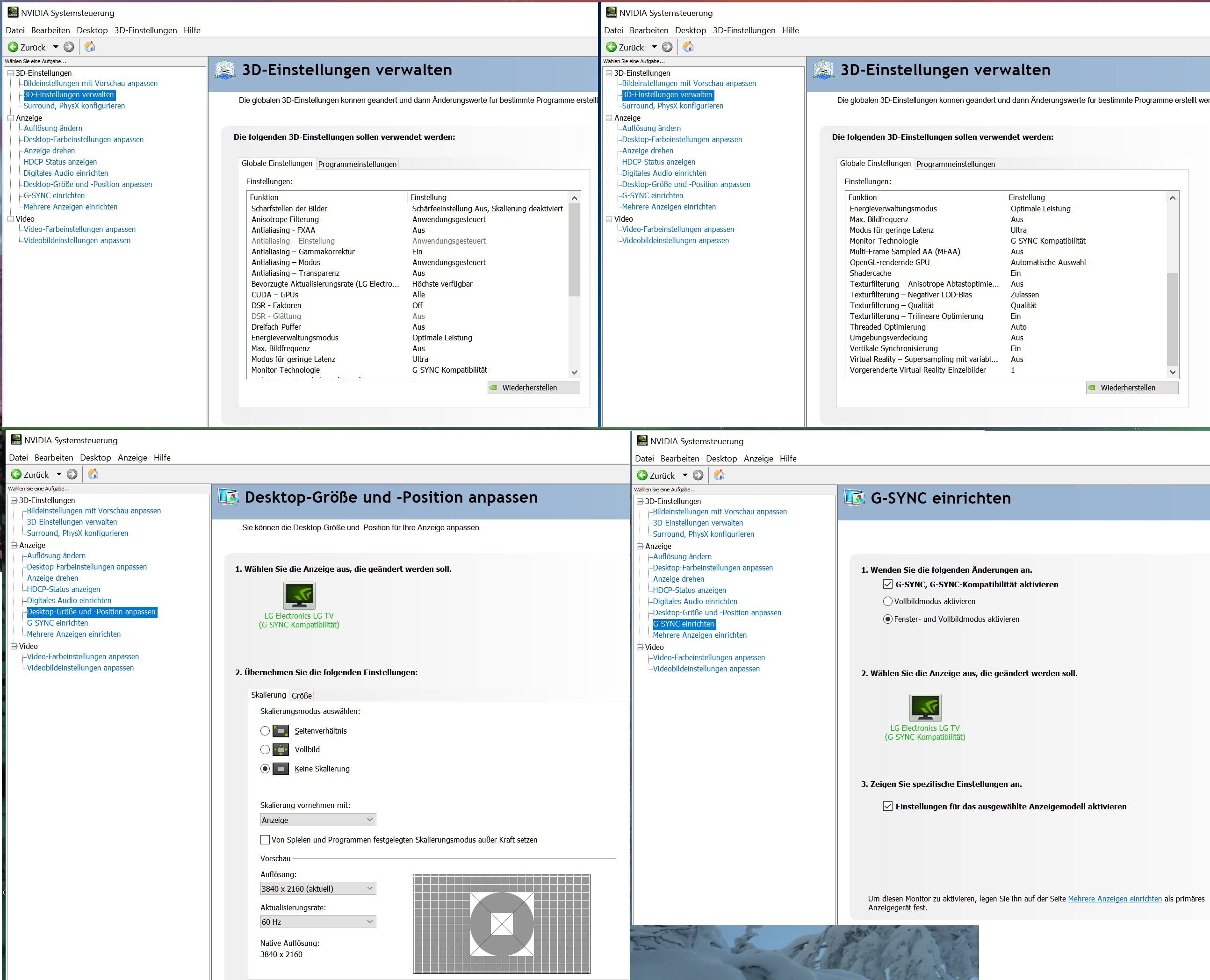
Task: Click the scaling preview image in the Desktop-Größe window
Action: pos(502,924)
